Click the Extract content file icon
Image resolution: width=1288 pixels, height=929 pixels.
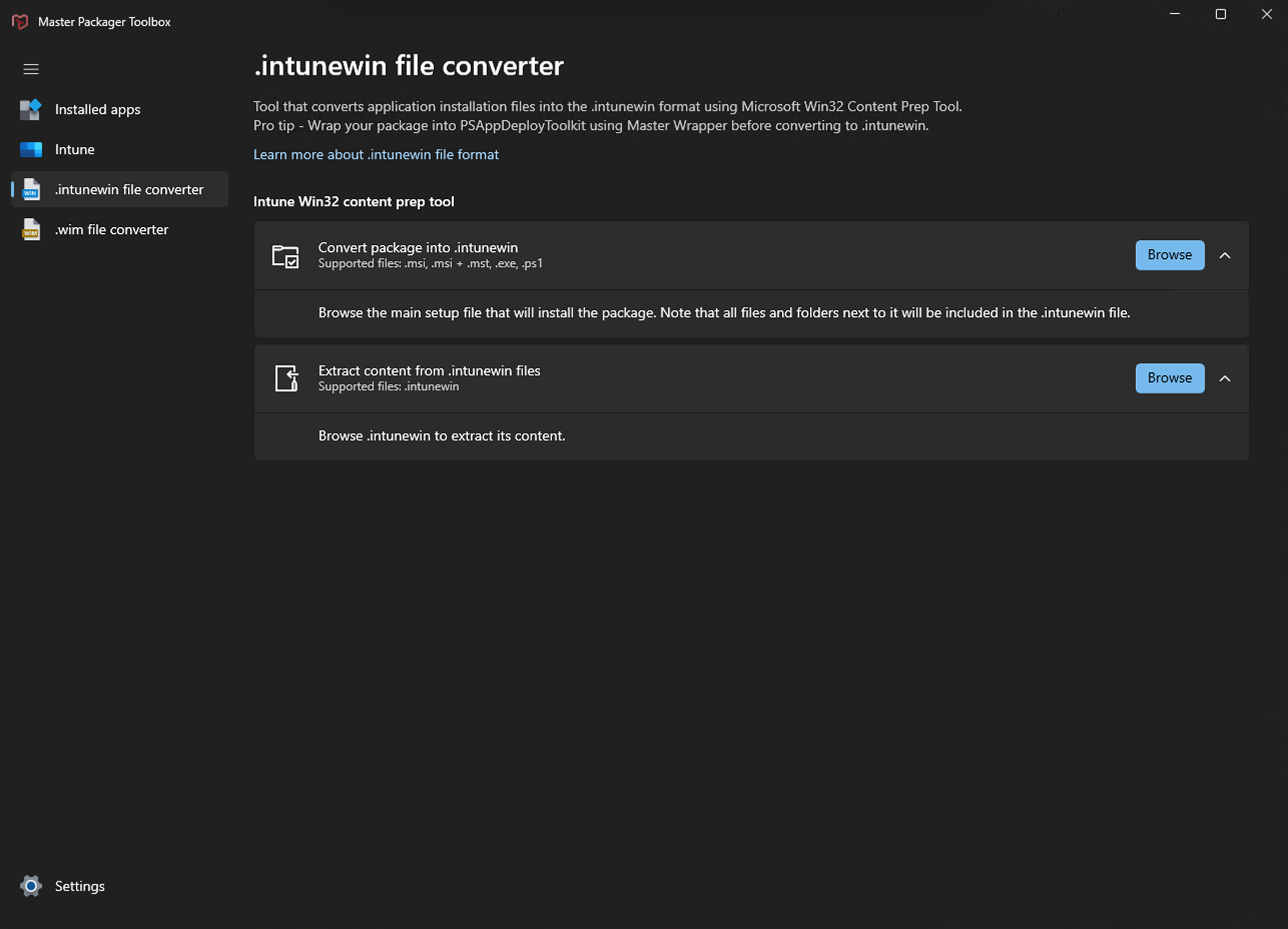(286, 378)
